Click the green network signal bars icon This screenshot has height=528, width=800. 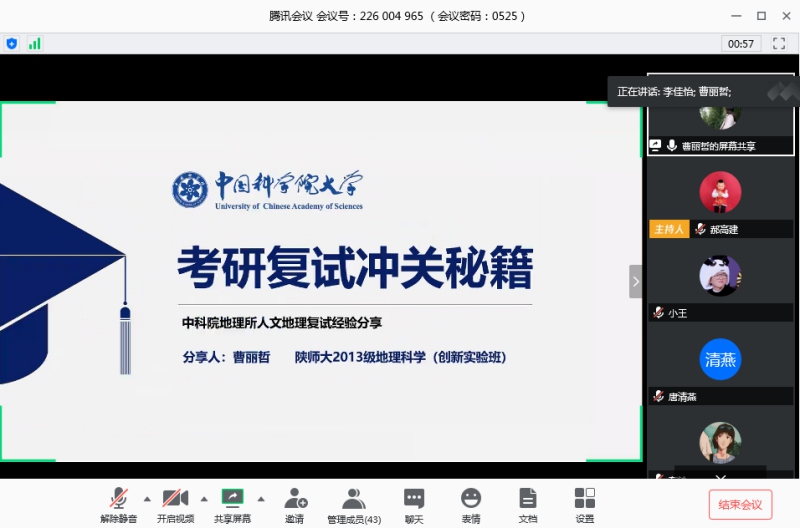click(x=35, y=43)
